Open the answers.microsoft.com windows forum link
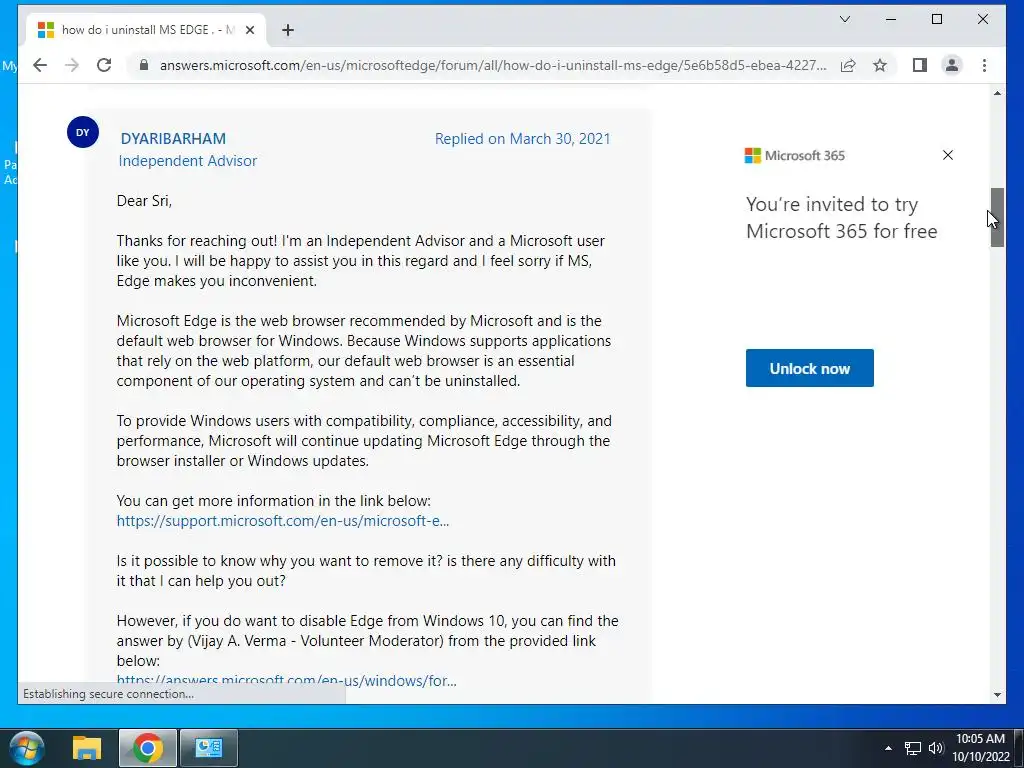The width and height of the screenshot is (1024, 768). [287, 680]
